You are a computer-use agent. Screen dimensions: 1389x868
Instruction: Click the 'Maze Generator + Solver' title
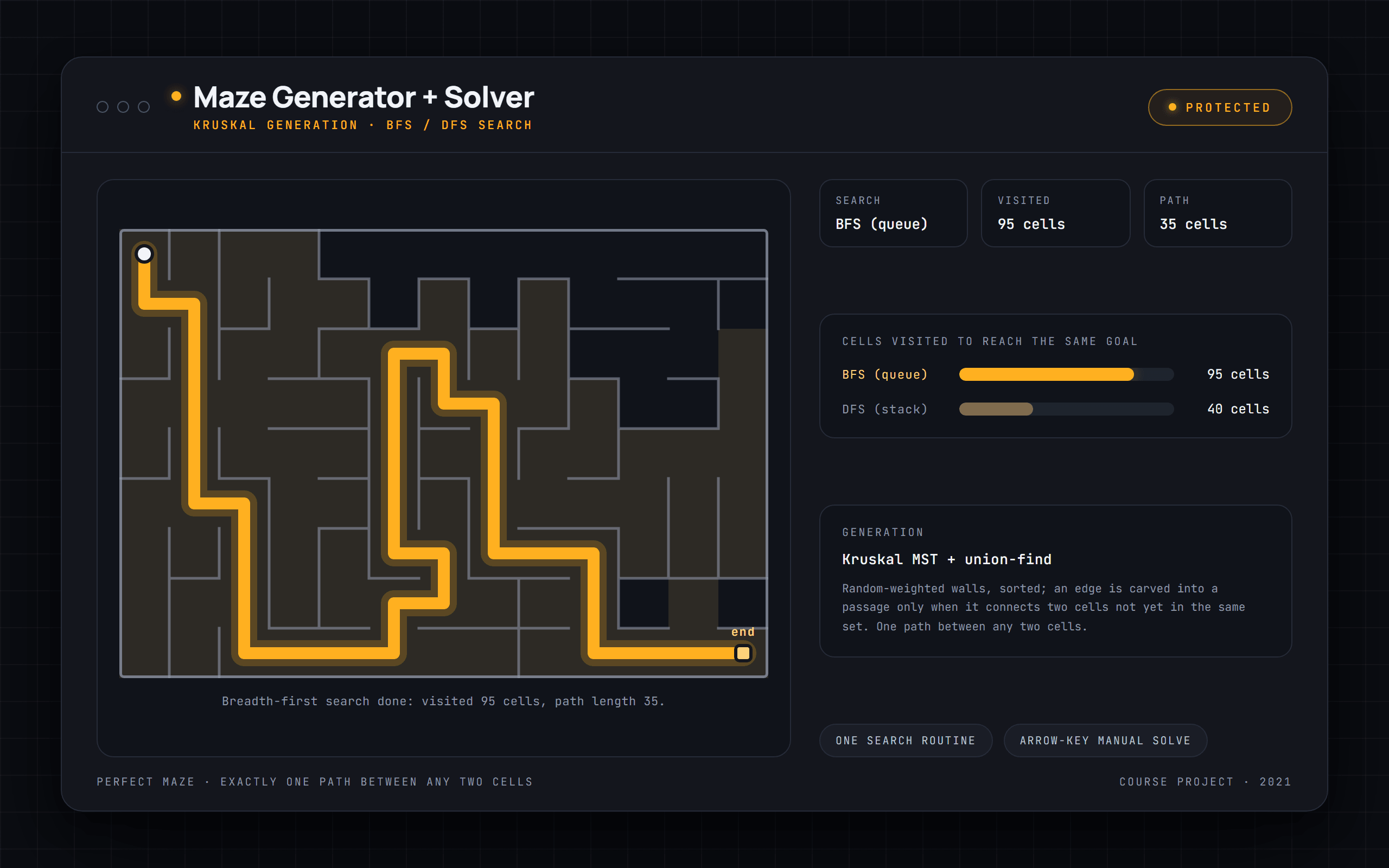364,97
